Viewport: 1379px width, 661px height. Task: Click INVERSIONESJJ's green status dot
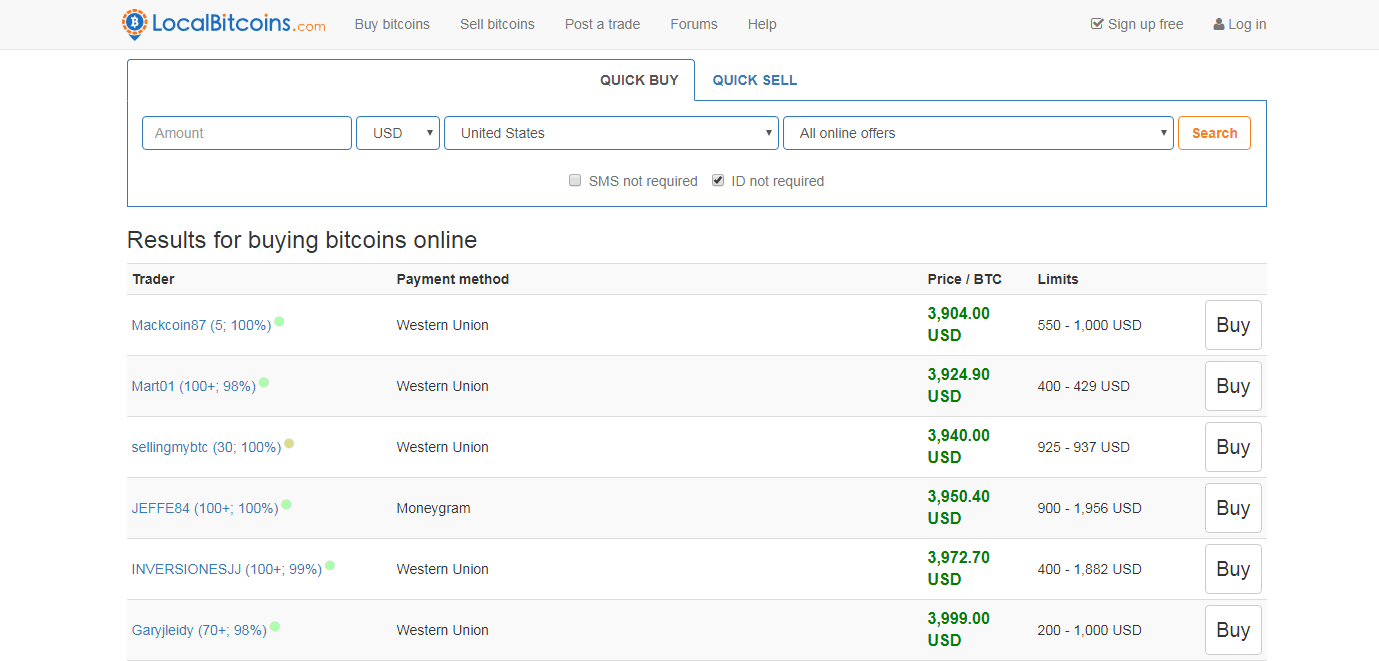330,565
